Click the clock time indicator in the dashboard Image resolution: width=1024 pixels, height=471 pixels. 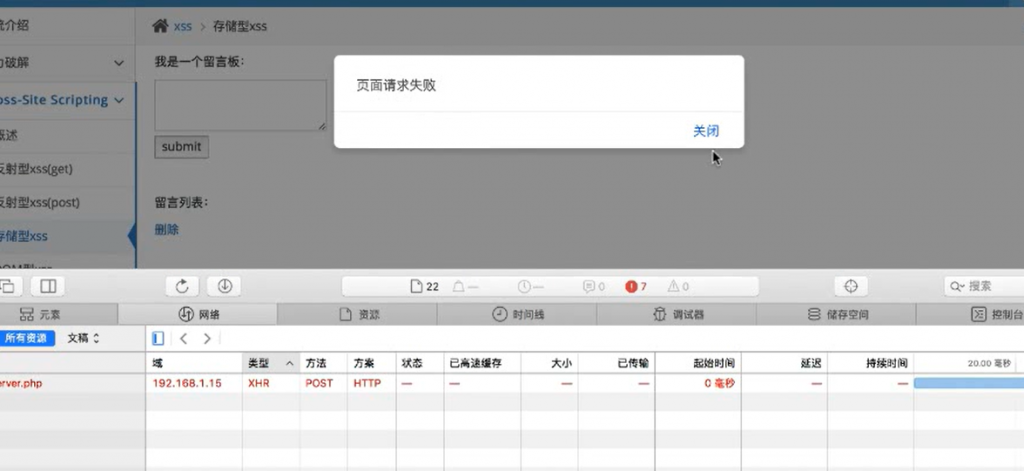[530, 286]
